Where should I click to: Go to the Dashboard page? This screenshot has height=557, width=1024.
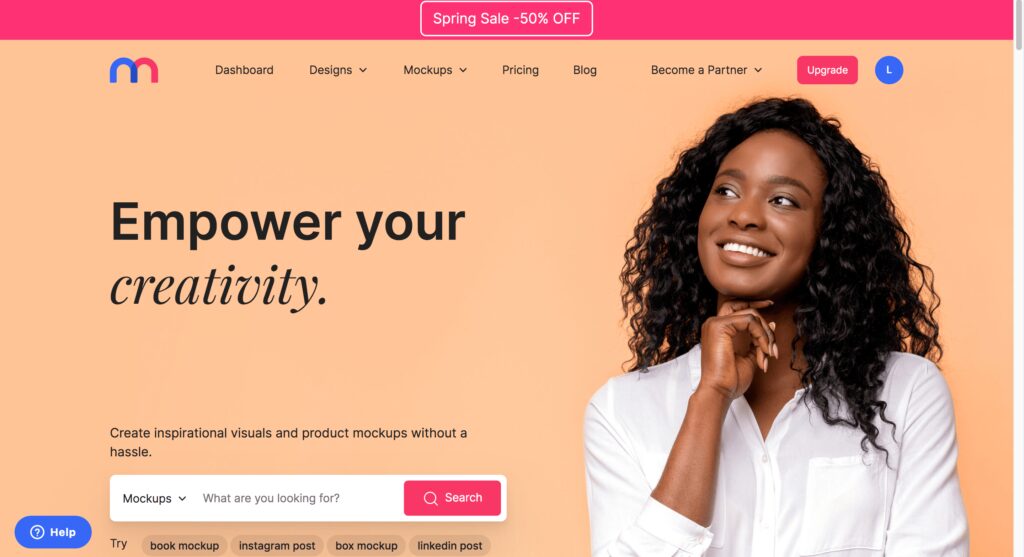(x=244, y=70)
